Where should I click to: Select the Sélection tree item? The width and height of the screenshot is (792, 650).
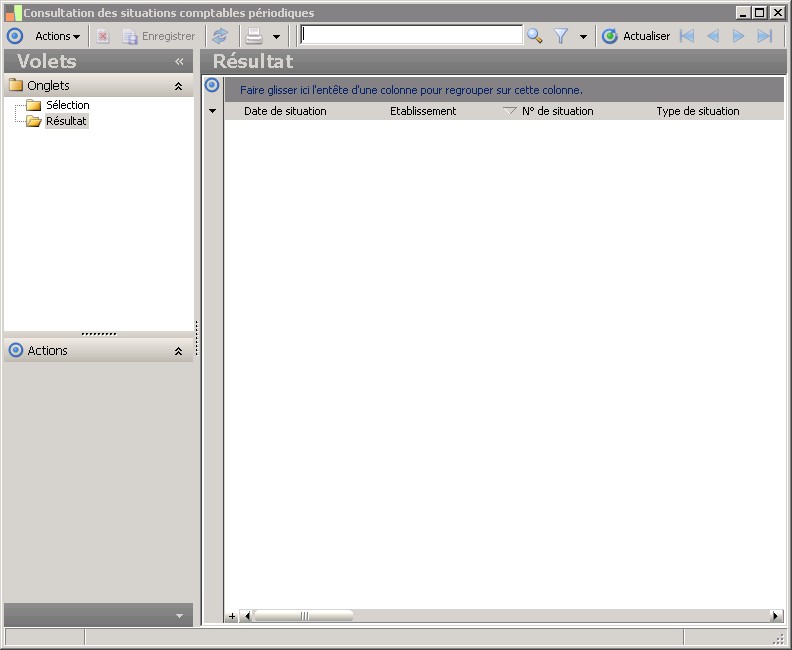tap(67, 105)
